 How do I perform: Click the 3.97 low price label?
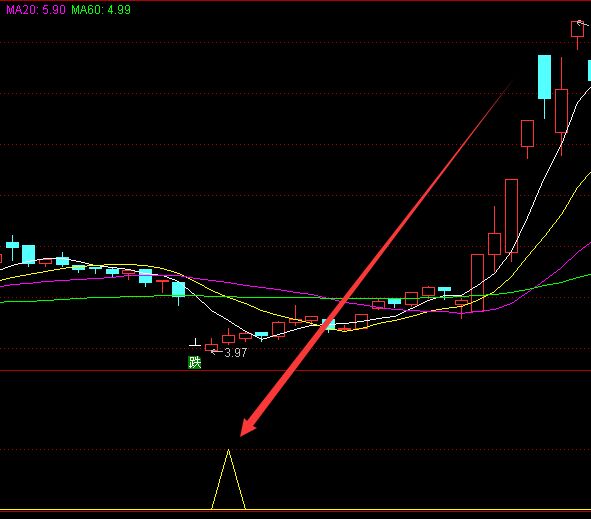click(236, 353)
